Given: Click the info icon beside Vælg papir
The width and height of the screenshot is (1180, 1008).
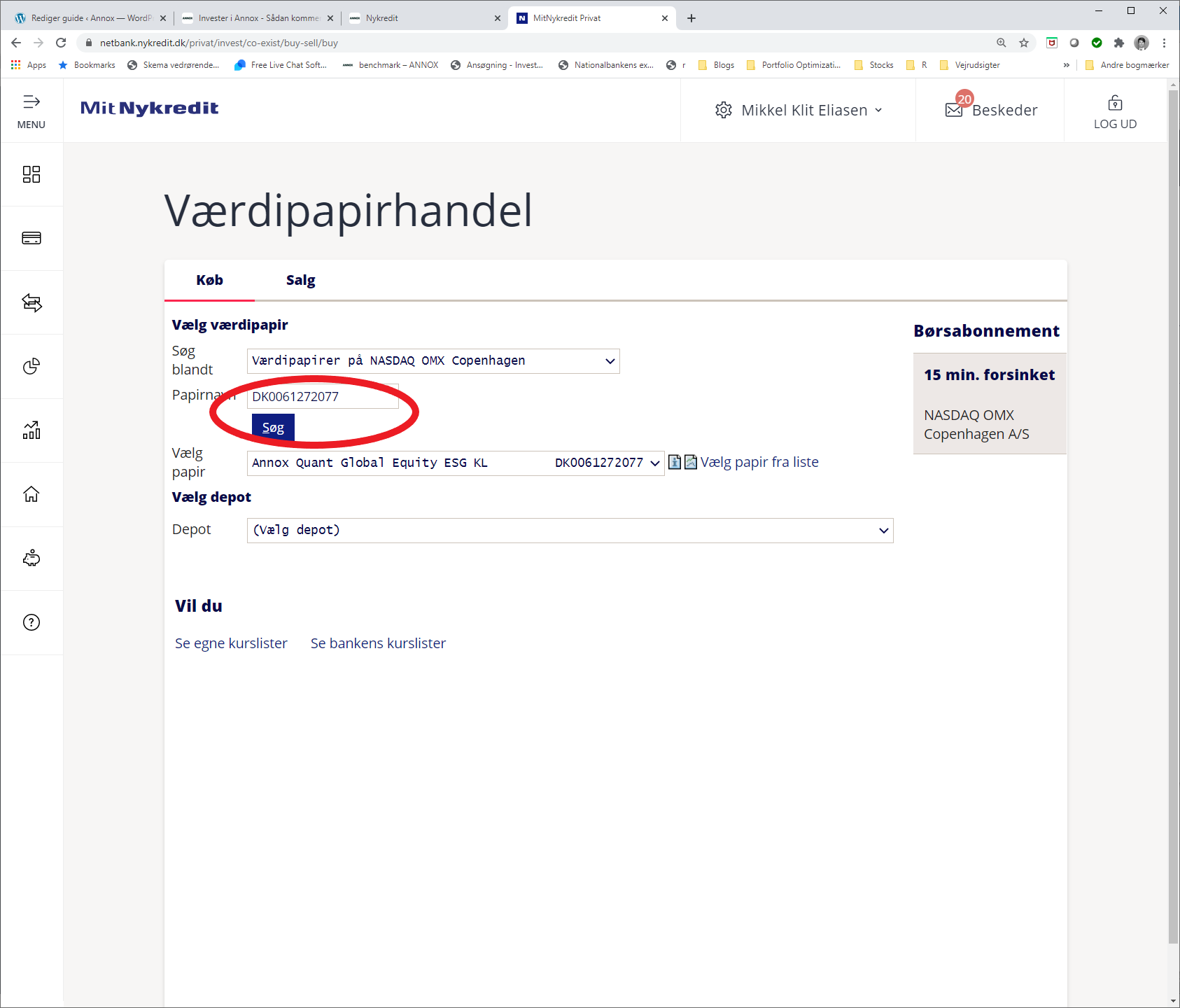Looking at the screenshot, I should click(675, 462).
